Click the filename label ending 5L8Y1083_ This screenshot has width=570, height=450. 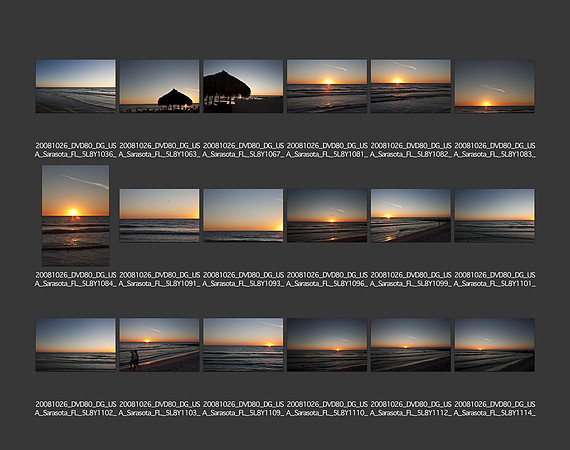click(x=494, y=150)
